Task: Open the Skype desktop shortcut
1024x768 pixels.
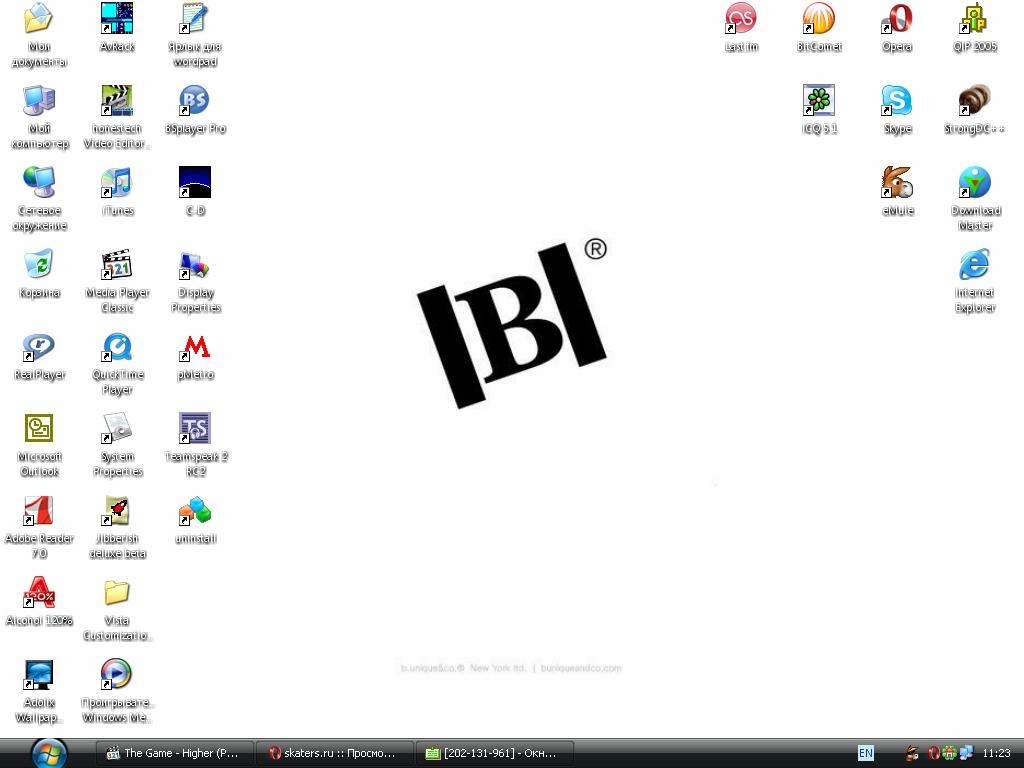Action: pyautogui.click(x=897, y=101)
